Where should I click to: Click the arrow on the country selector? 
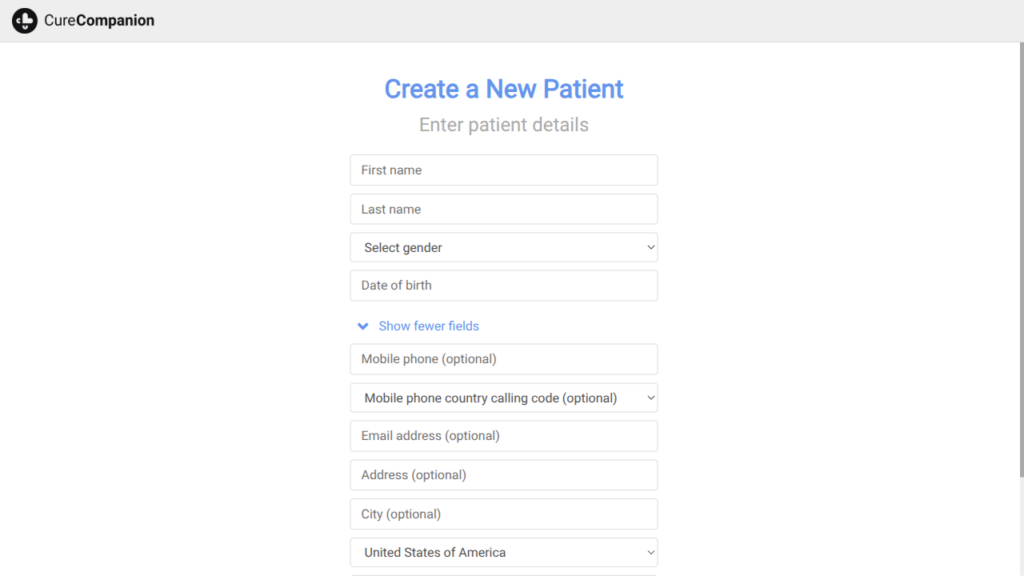point(650,552)
